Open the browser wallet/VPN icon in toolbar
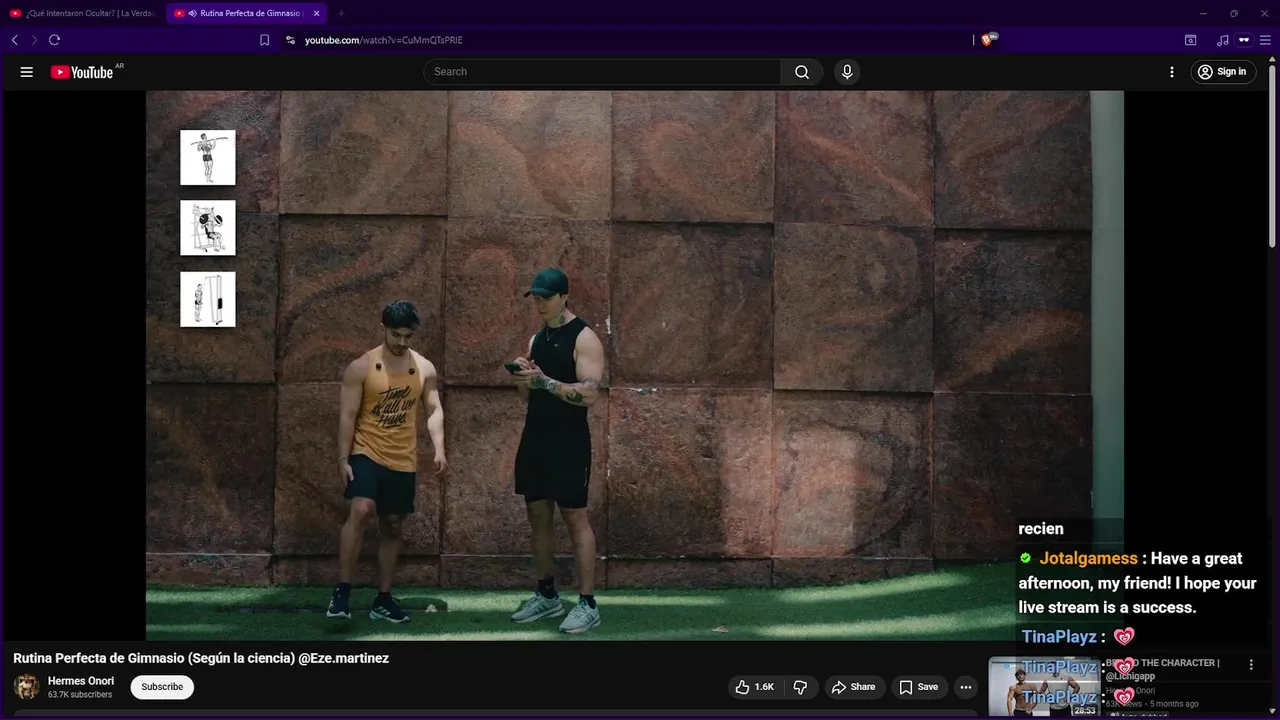The width and height of the screenshot is (1280, 720). [1244, 40]
